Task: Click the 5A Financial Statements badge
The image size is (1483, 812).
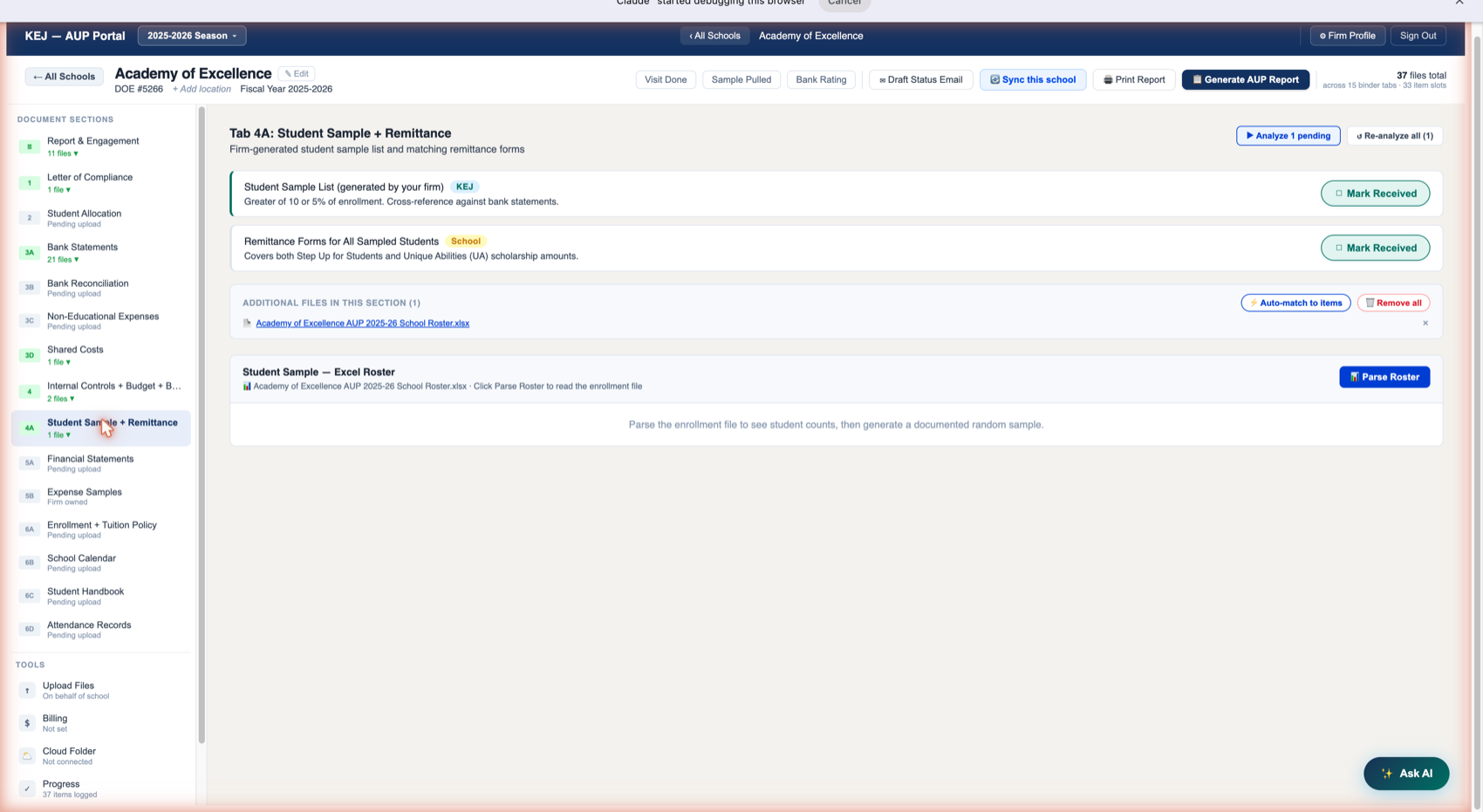Action: [x=29, y=463]
